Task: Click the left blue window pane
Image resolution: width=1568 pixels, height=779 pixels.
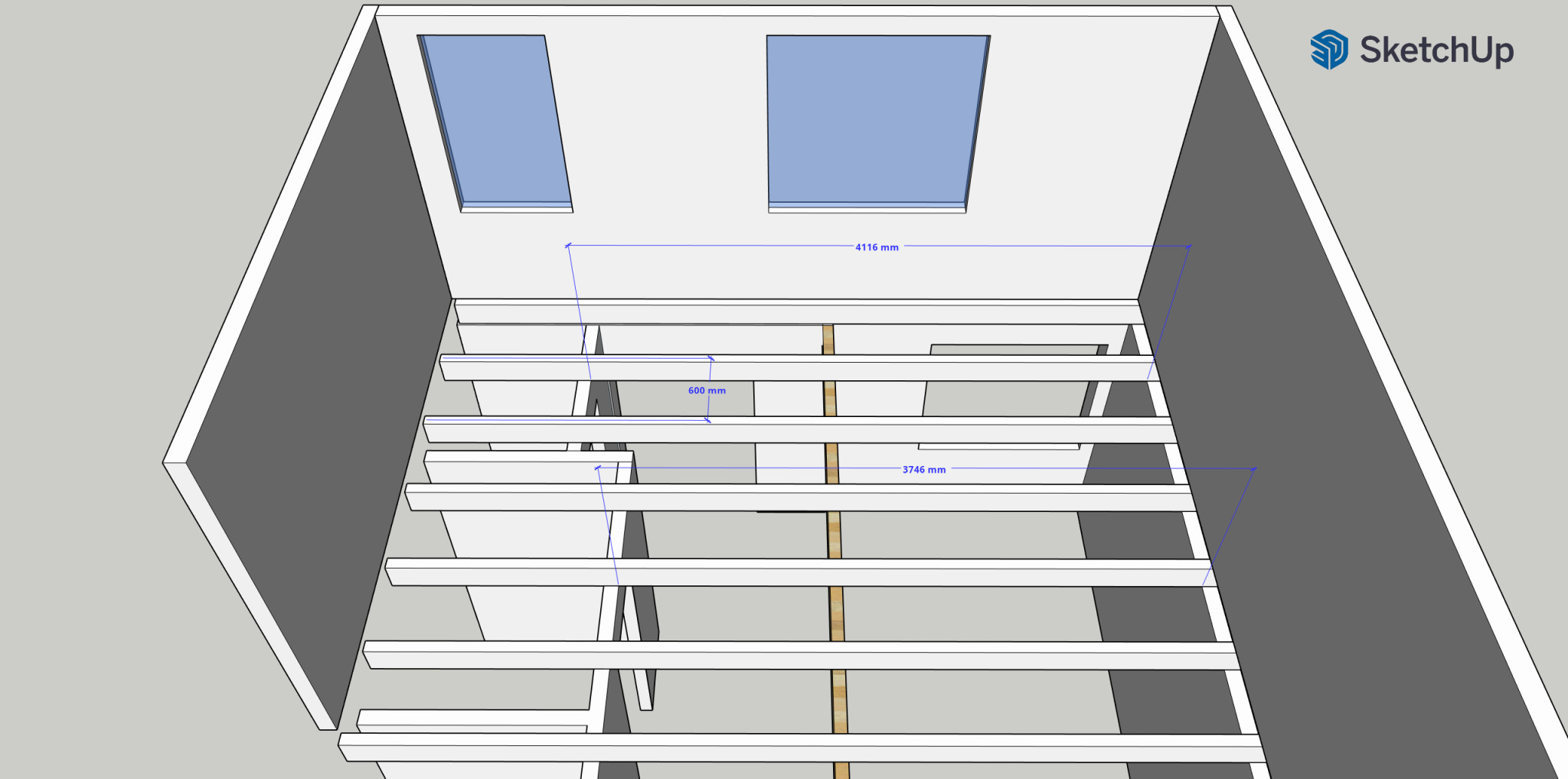Action: coord(498,119)
